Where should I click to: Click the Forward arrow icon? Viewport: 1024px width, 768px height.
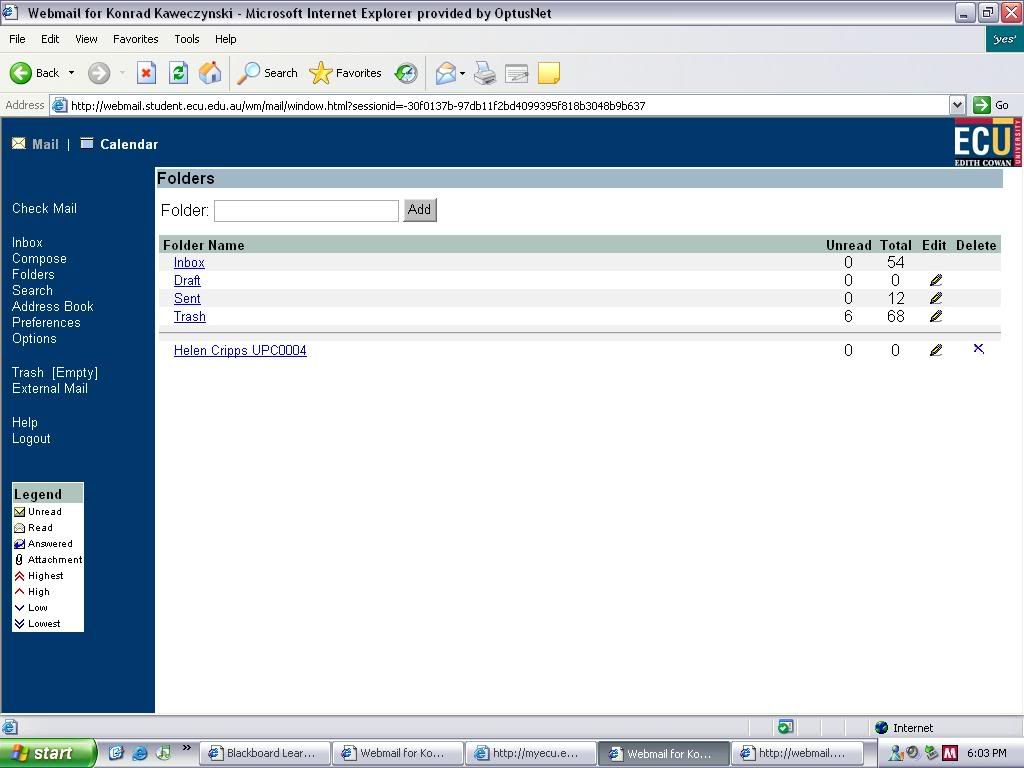(x=99, y=73)
